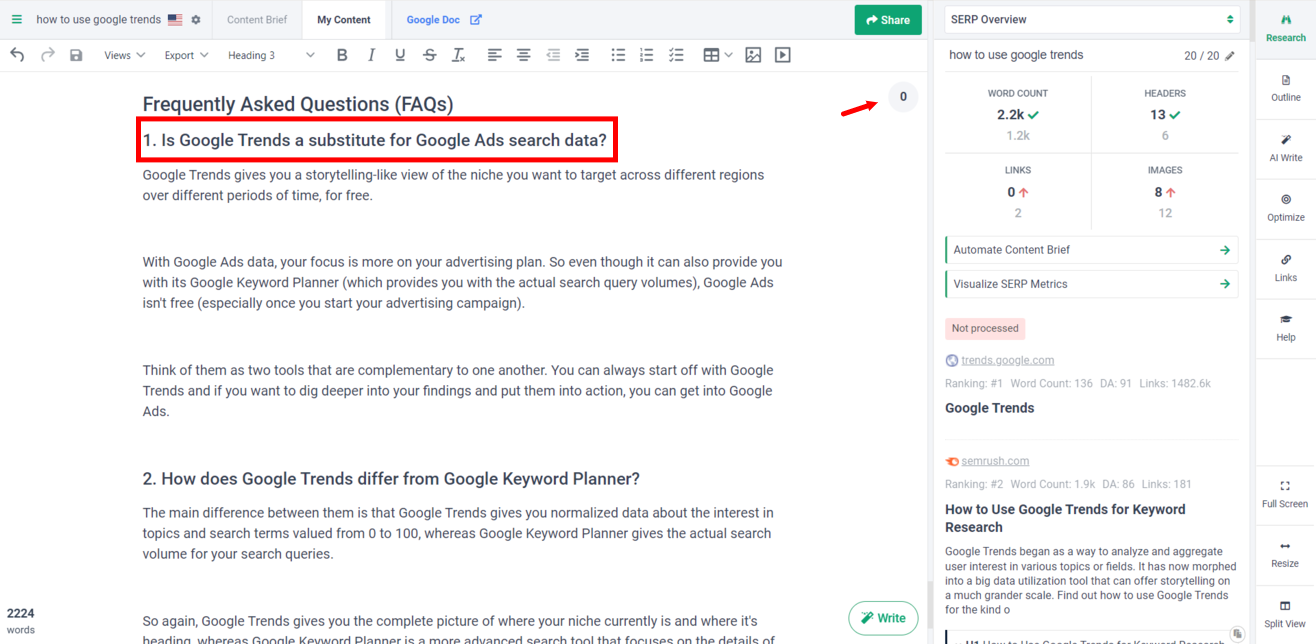Switch to the Content Brief tab
This screenshot has width=1316, height=644.
(x=258, y=19)
